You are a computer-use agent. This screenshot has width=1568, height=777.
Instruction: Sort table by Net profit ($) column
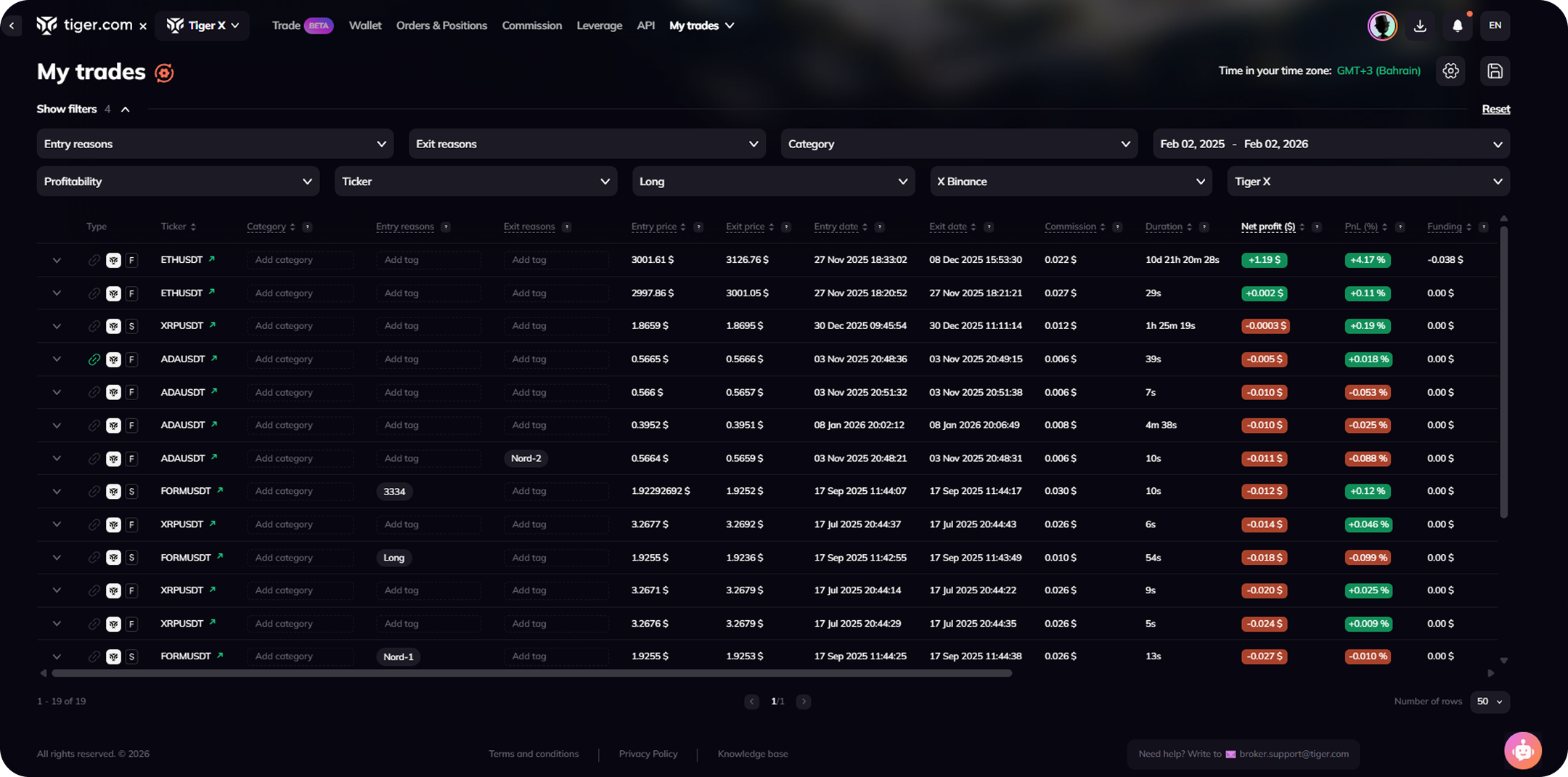click(1267, 227)
